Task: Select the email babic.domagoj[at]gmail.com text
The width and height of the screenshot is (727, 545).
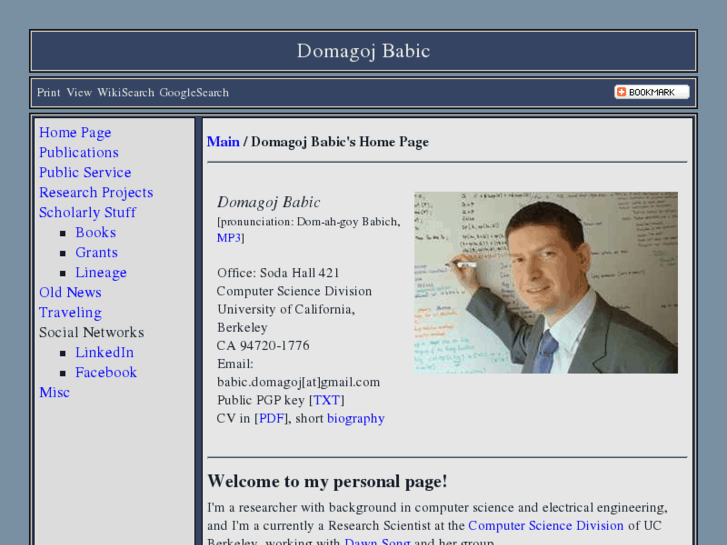Action: (x=298, y=382)
